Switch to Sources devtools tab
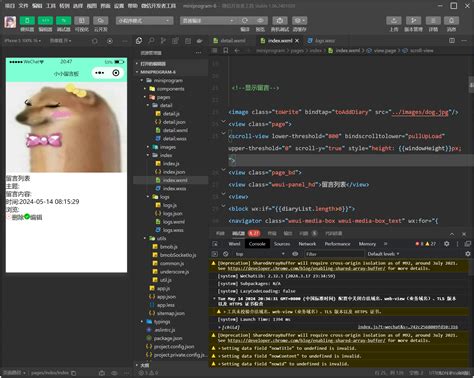The image size is (474, 378). tap(282, 244)
